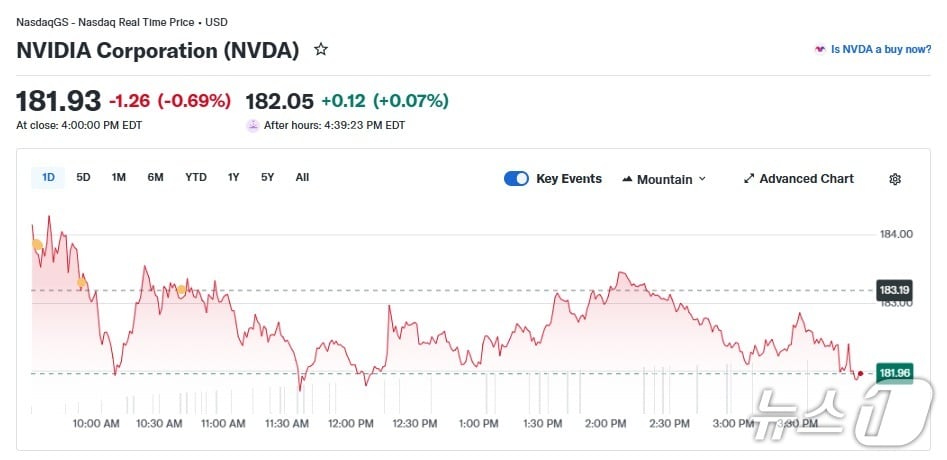Viewport: 947px width, 460px height.
Task: Click the after-hours moon icon
Action: tap(253, 126)
